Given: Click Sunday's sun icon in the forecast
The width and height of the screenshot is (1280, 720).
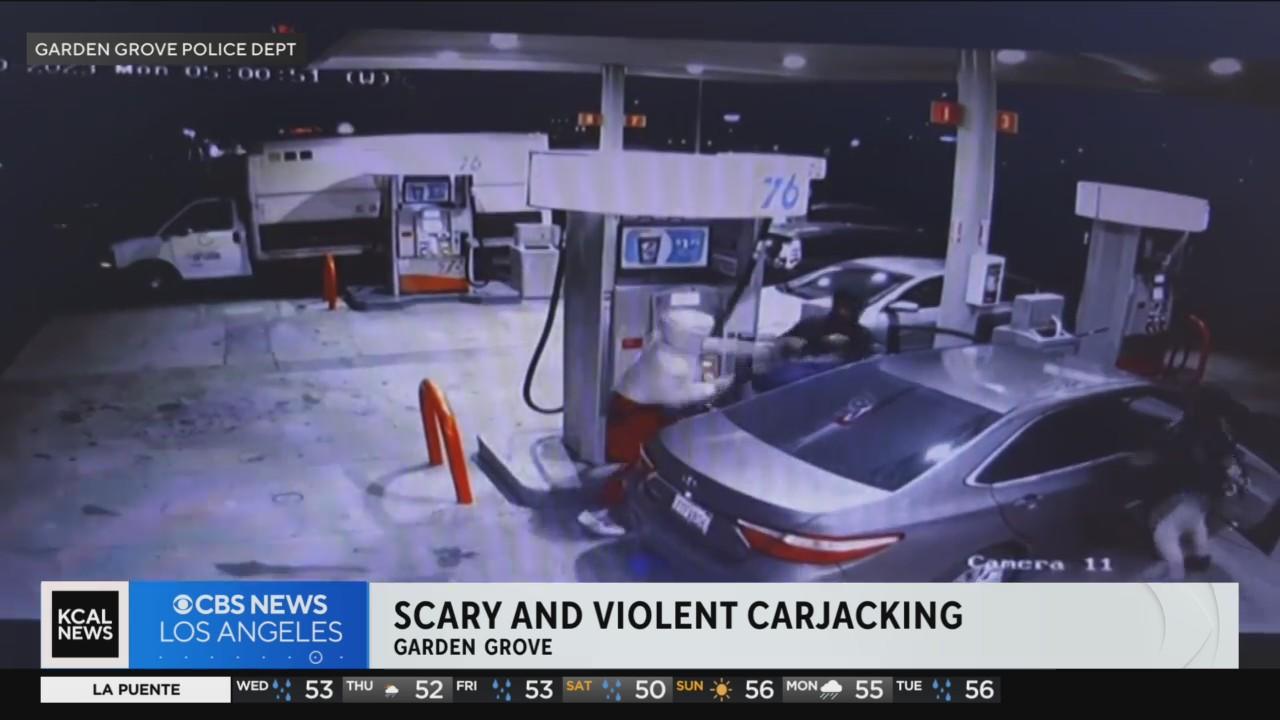Looking at the screenshot, I should (x=721, y=689).
